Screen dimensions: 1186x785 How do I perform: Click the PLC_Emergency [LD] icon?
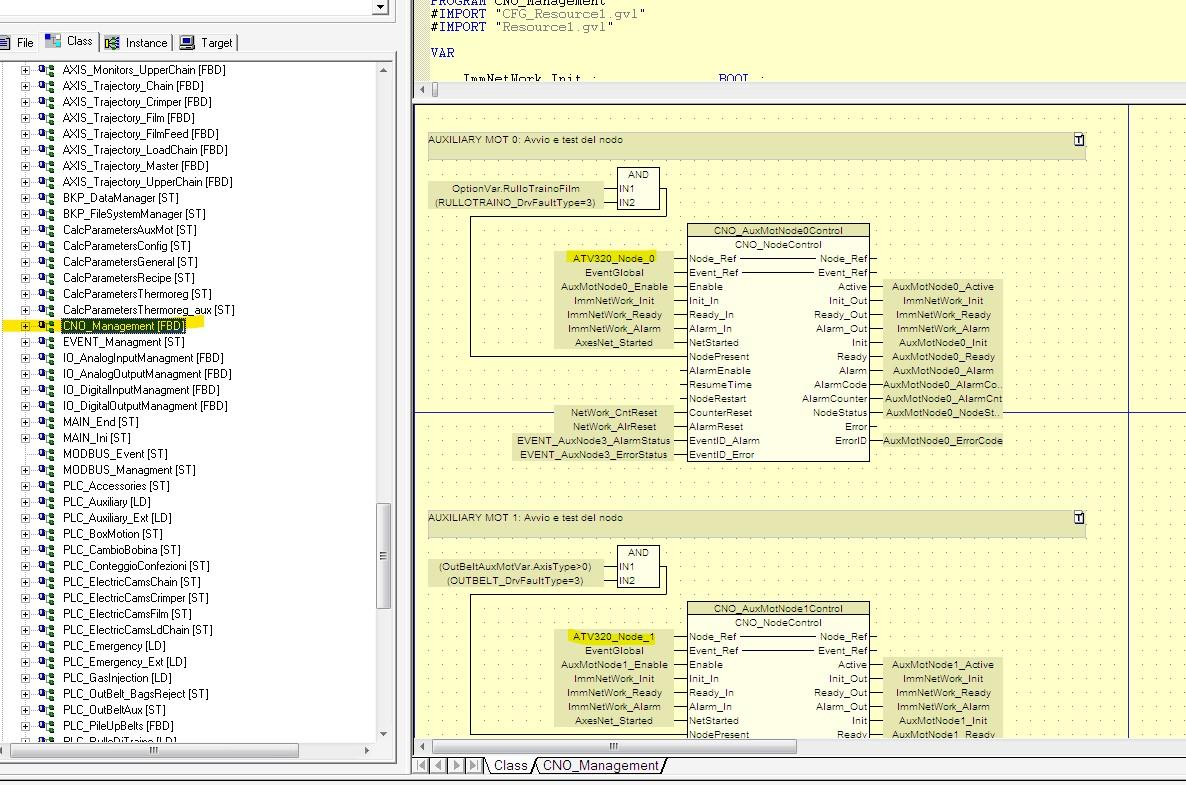(46, 646)
